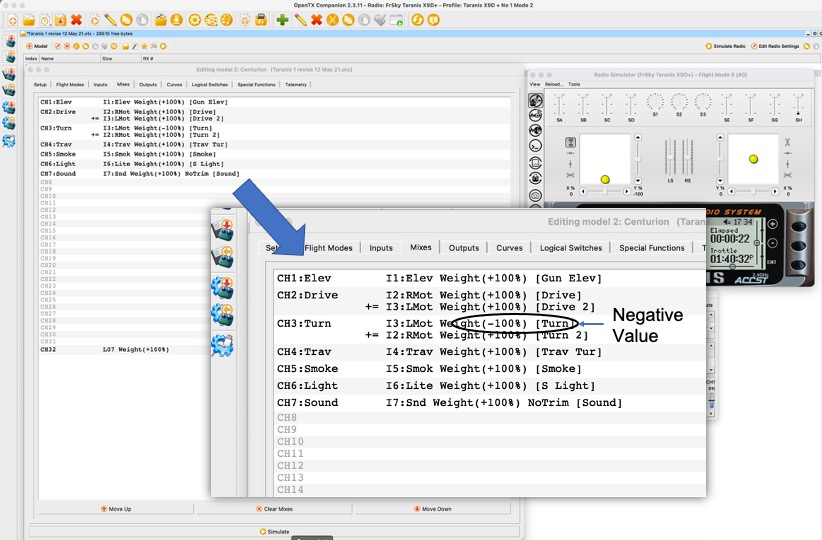Click the orange gear settings icon in top toolbar
Screen dimensions: 822x540
(x=194, y=20)
